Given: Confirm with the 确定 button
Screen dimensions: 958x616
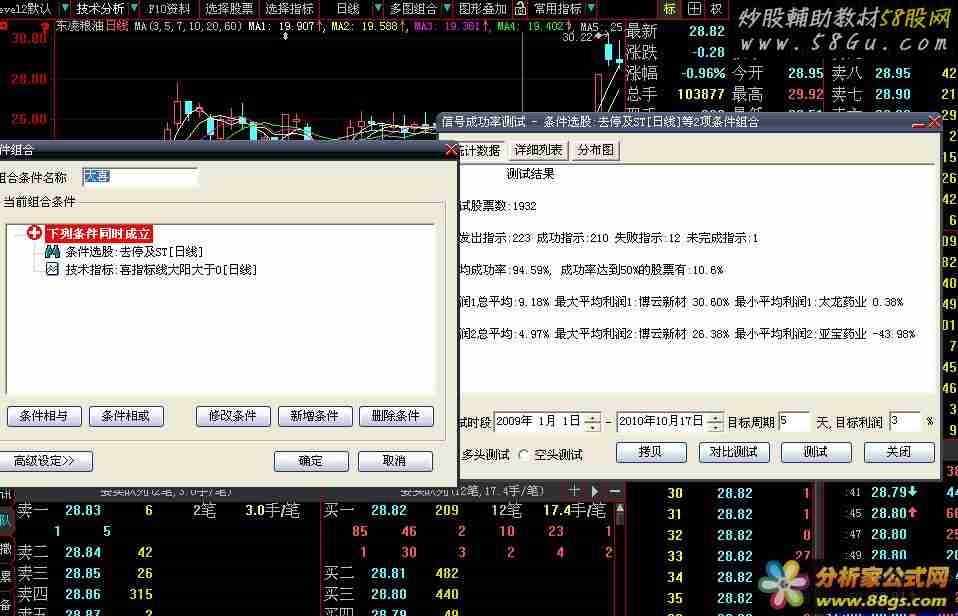Looking at the screenshot, I should [x=311, y=461].
